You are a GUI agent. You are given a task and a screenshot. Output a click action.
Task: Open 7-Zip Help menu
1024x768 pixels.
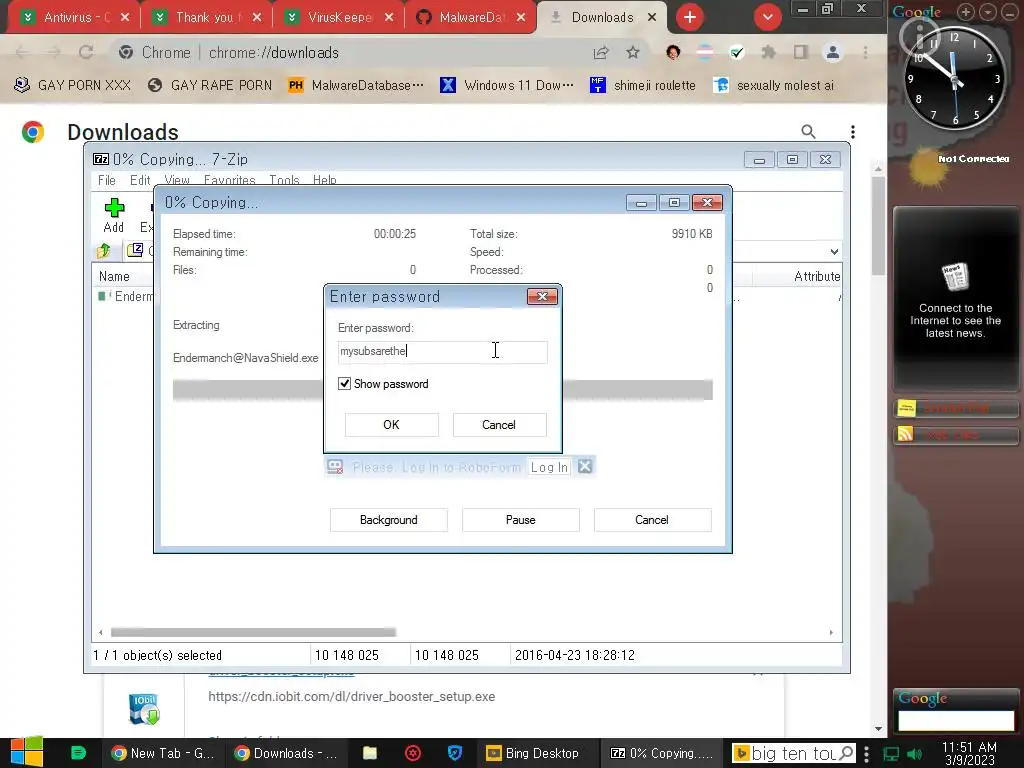325,180
